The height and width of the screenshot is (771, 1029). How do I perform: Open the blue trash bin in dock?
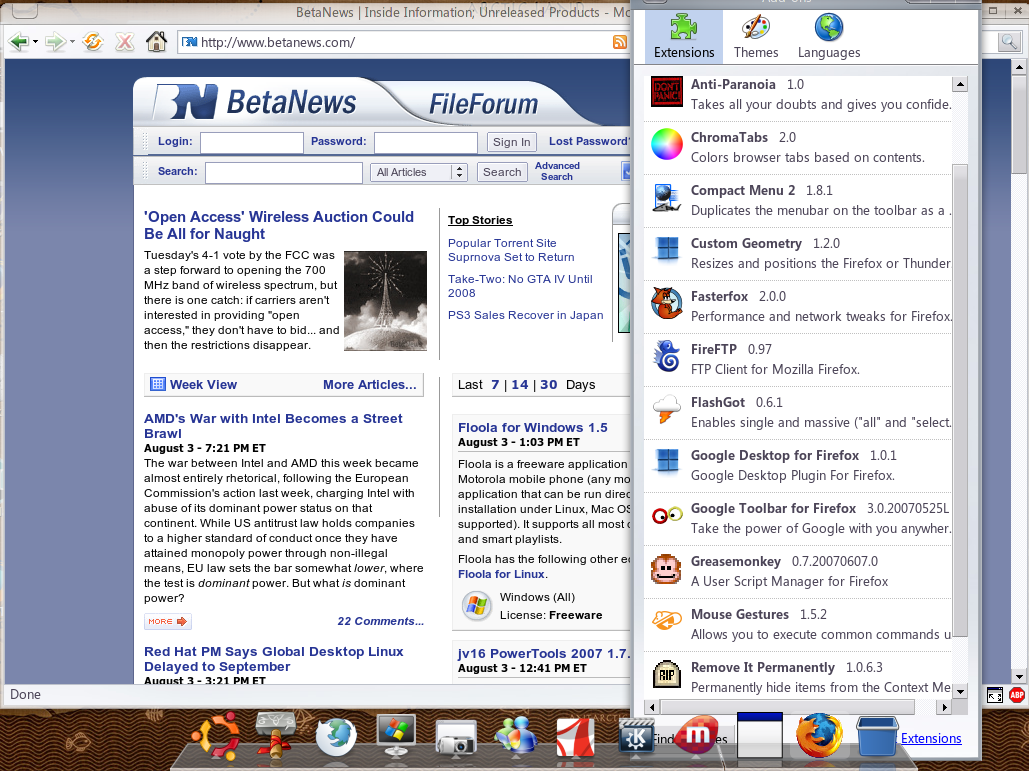pyautogui.click(x=877, y=736)
